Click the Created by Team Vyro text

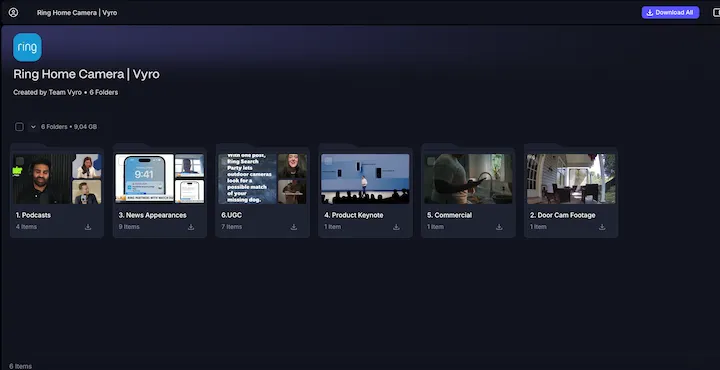(47, 92)
